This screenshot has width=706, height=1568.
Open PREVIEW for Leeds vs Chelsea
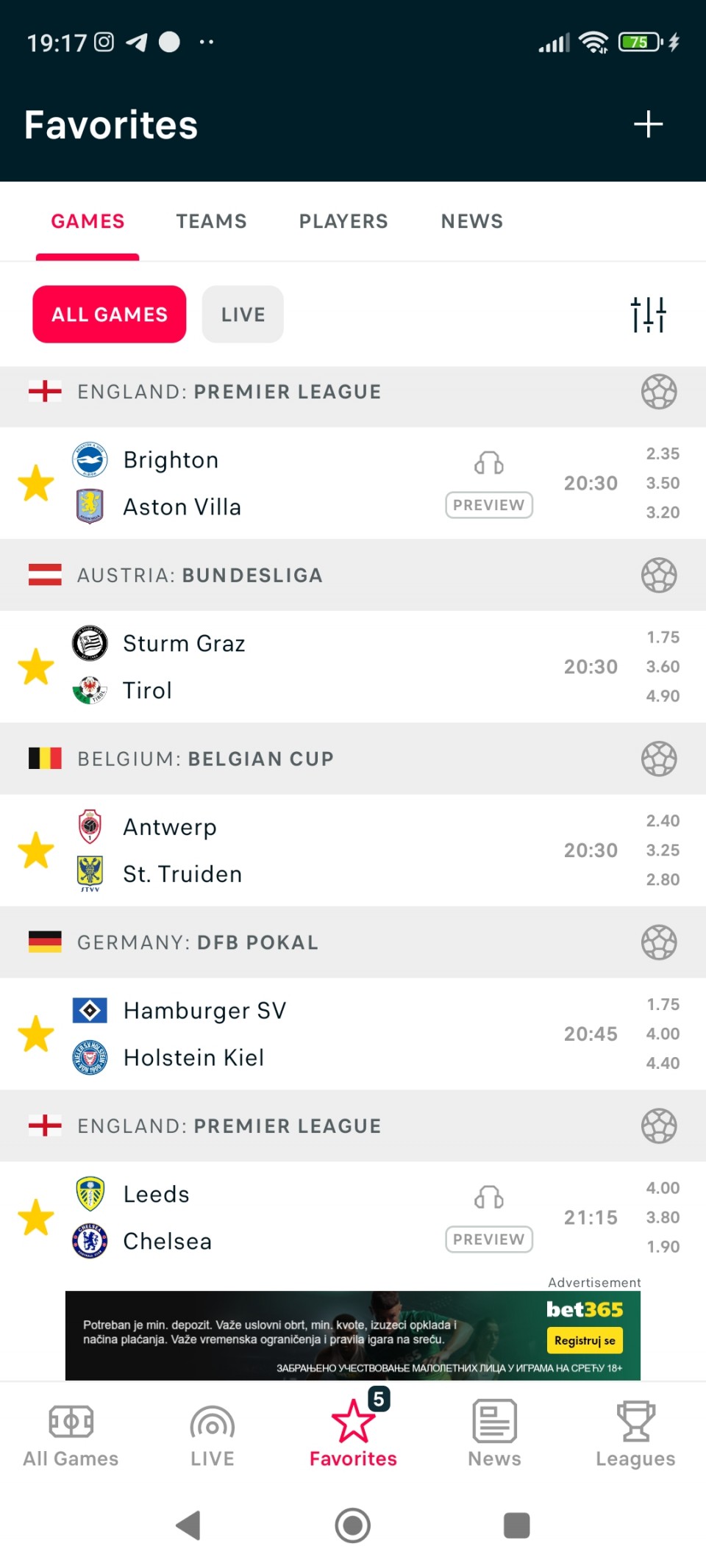pyautogui.click(x=489, y=1239)
